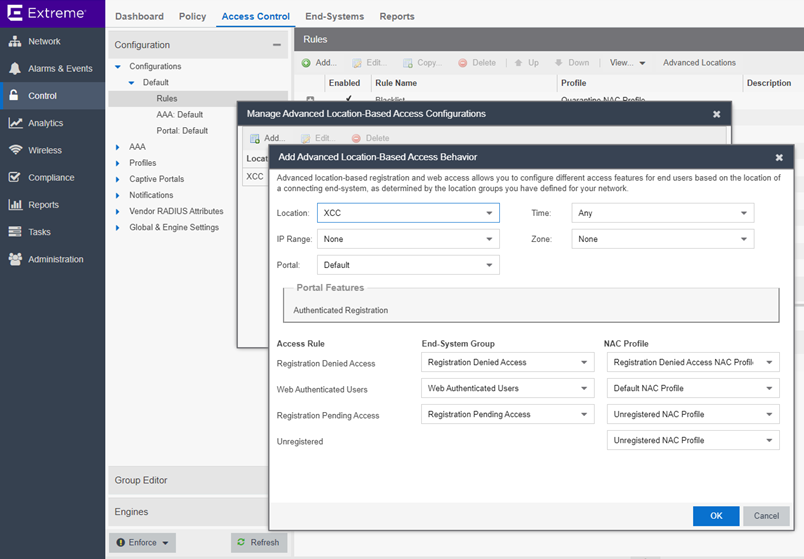Viewport: 804px width, 559px height.
Task: Select AAA: Default tree item
Action: tap(179, 115)
